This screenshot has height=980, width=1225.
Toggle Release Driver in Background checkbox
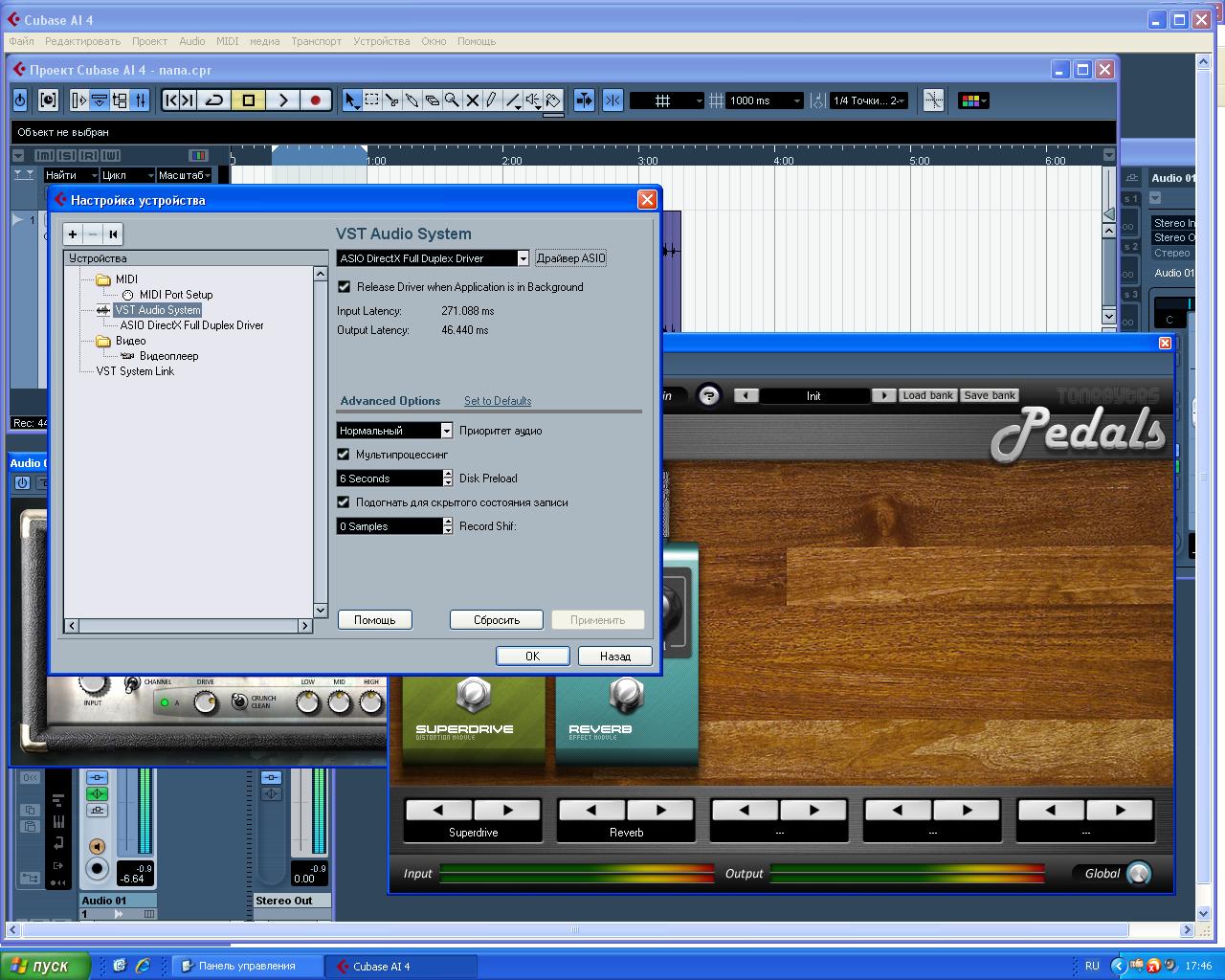click(x=345, y=286)
